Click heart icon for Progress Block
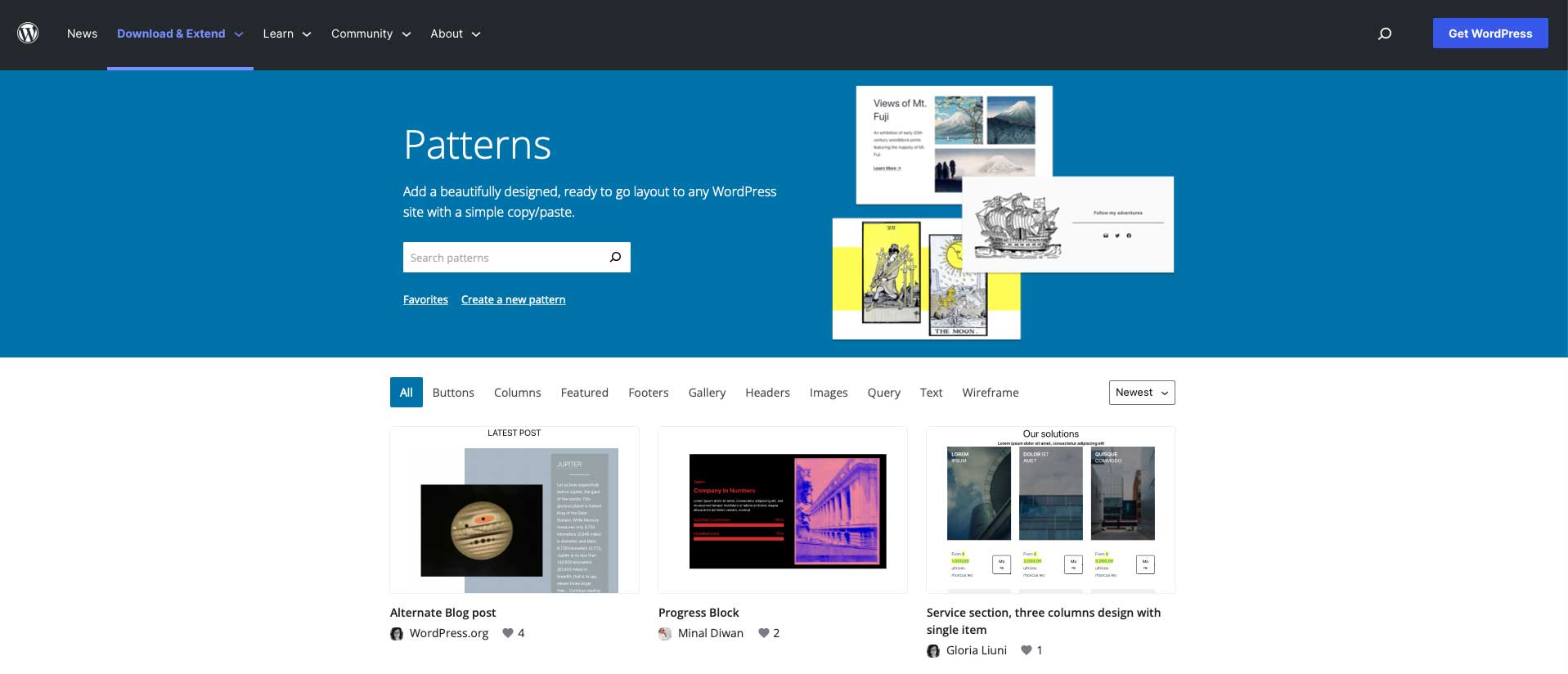Viewport: 1568px width, 674px height. click(764, 633)
